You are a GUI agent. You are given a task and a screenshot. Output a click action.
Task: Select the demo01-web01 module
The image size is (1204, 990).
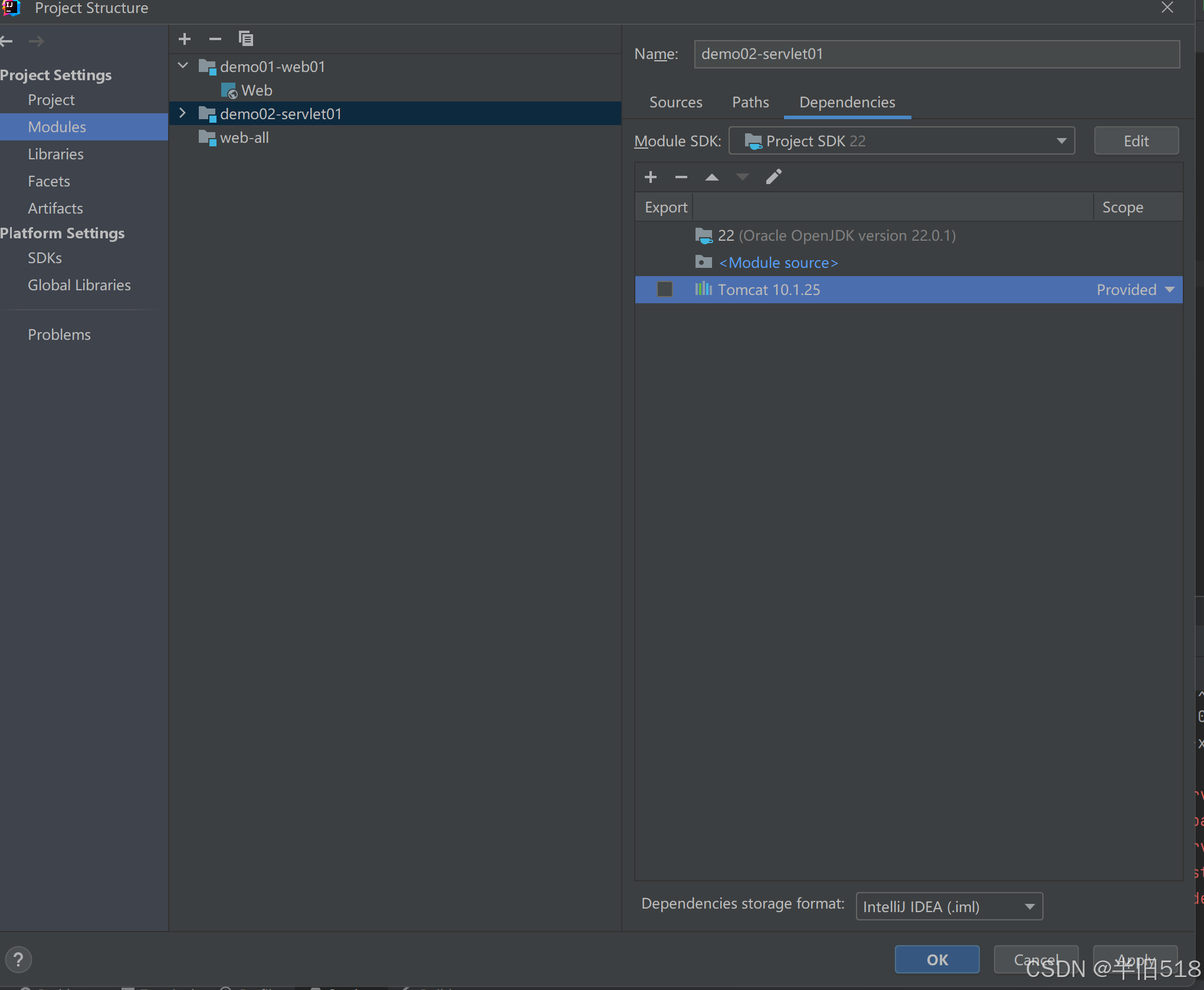(273, 67)
